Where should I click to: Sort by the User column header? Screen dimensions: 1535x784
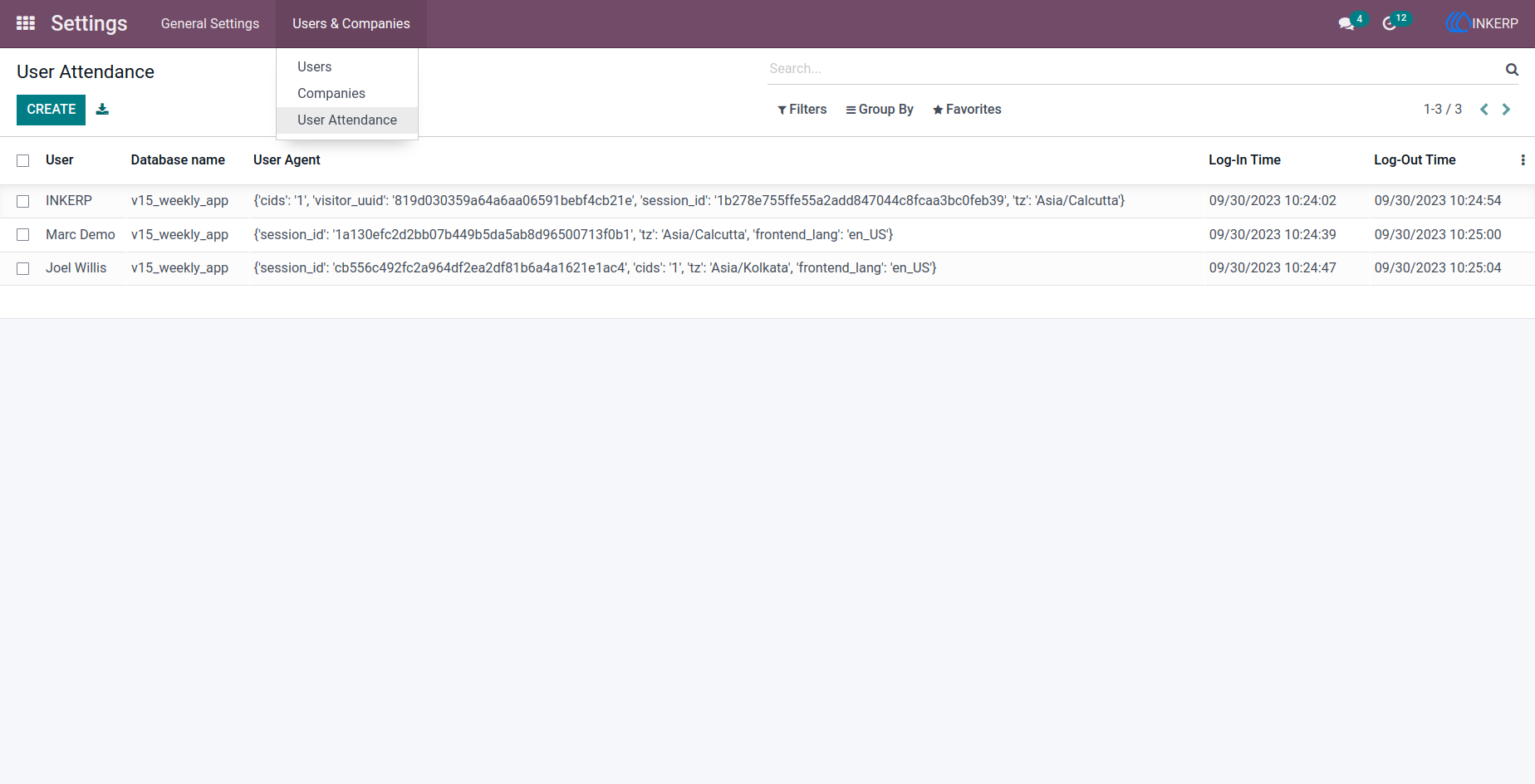tap(60, 160)
